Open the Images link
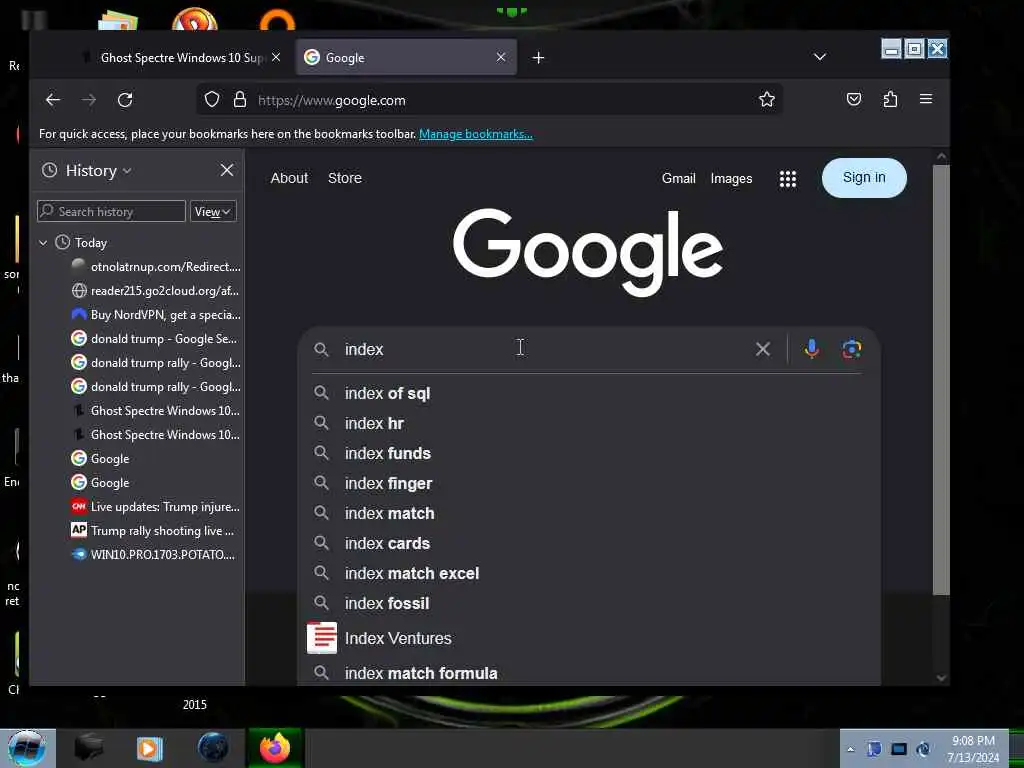Viewport: 1024px width, 768px height. coord(731,178)
